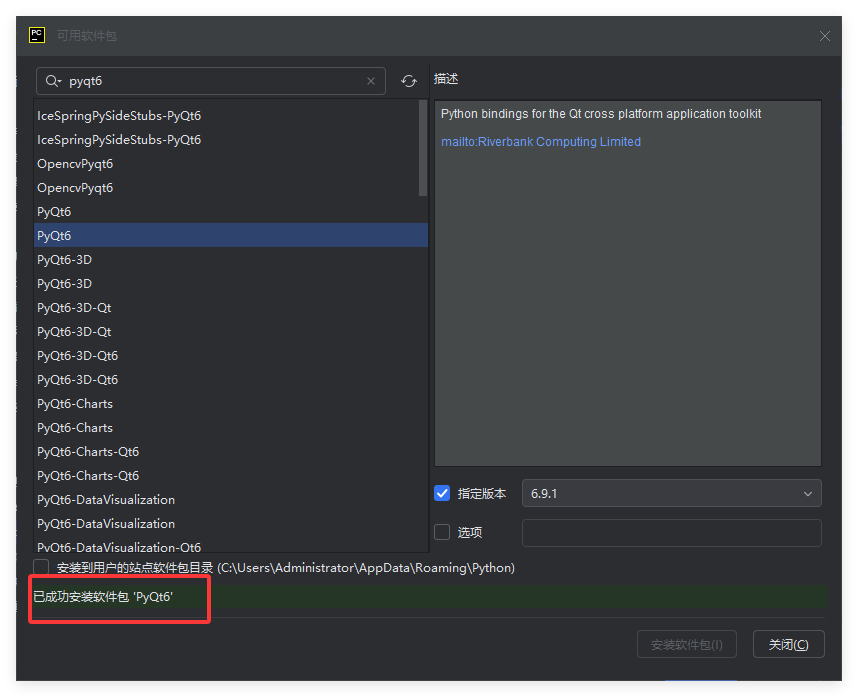
Task: Enable the 选项 checkbox
Action: click(442, 532)
